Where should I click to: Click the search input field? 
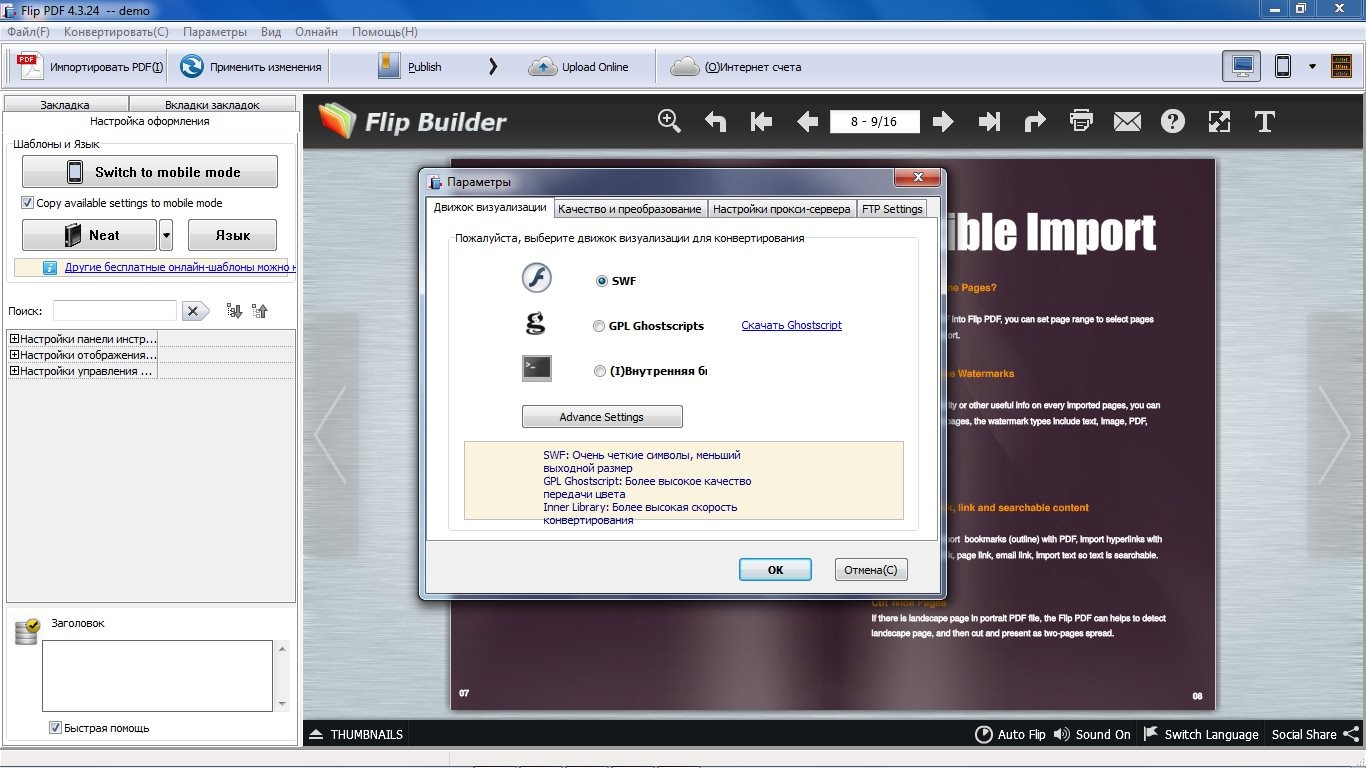point(115,311)
